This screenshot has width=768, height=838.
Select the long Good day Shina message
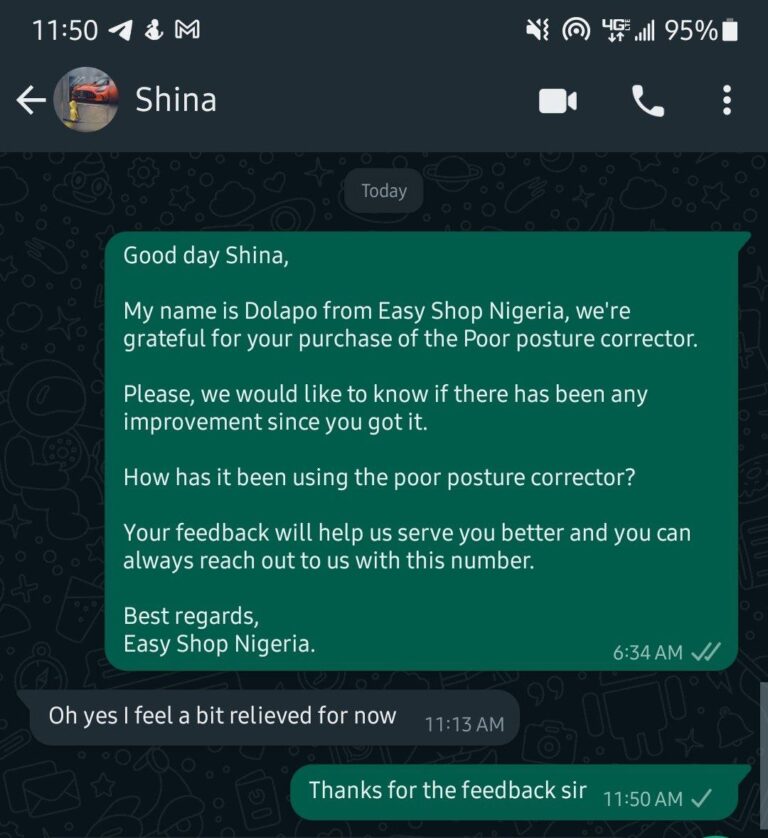[422, 451]
